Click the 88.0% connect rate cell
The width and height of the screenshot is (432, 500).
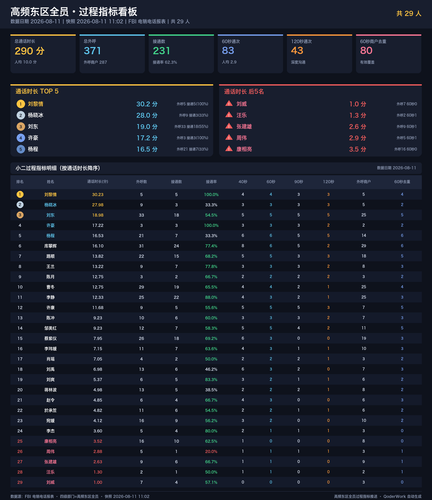tap(211, 298)
